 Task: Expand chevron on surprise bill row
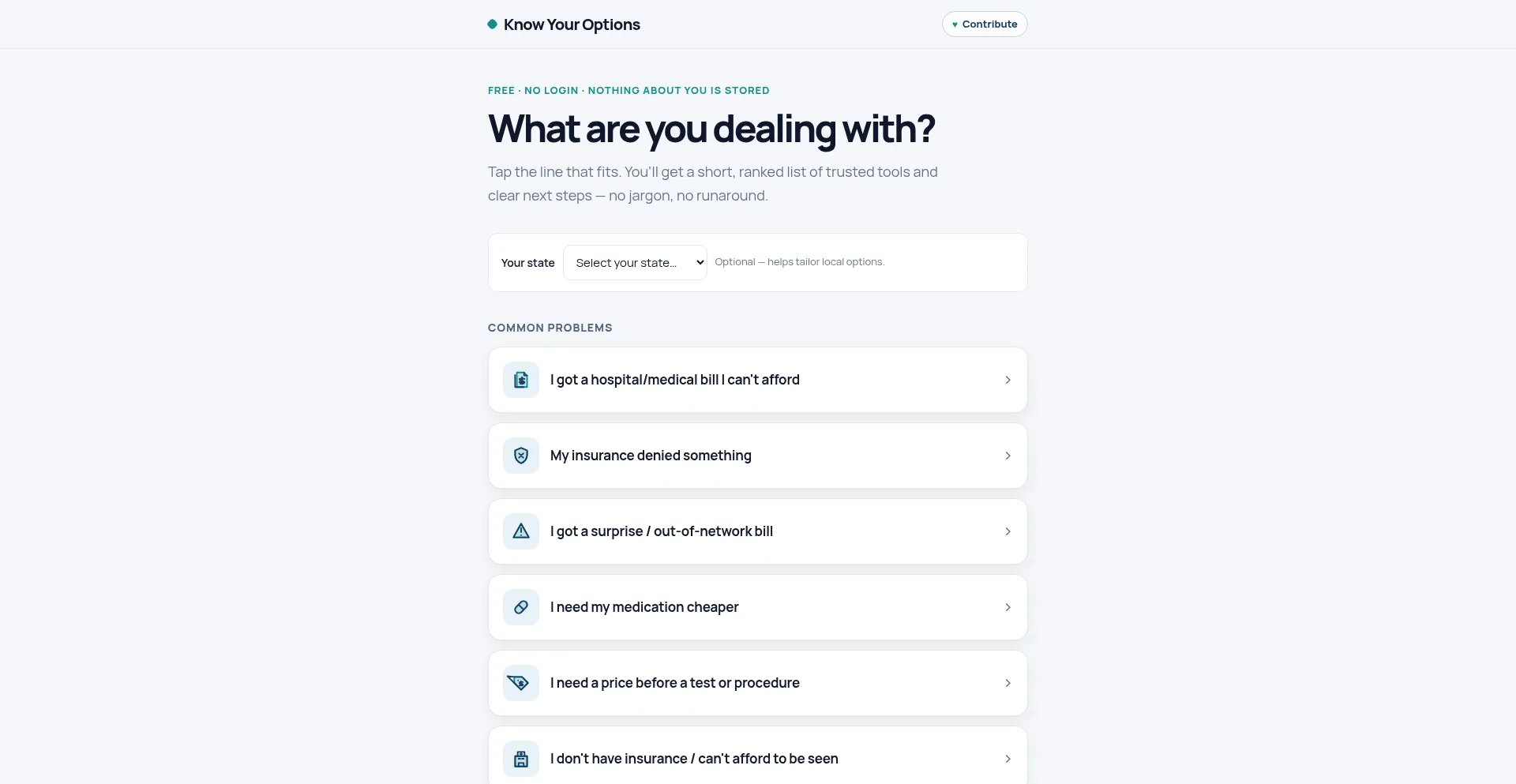(x=1008, y=531)
